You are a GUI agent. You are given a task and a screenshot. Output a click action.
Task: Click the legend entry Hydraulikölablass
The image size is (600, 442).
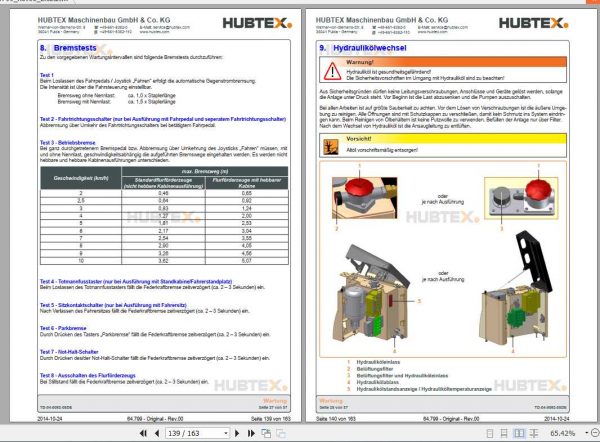pyautogui.click(x=377, y=382)
